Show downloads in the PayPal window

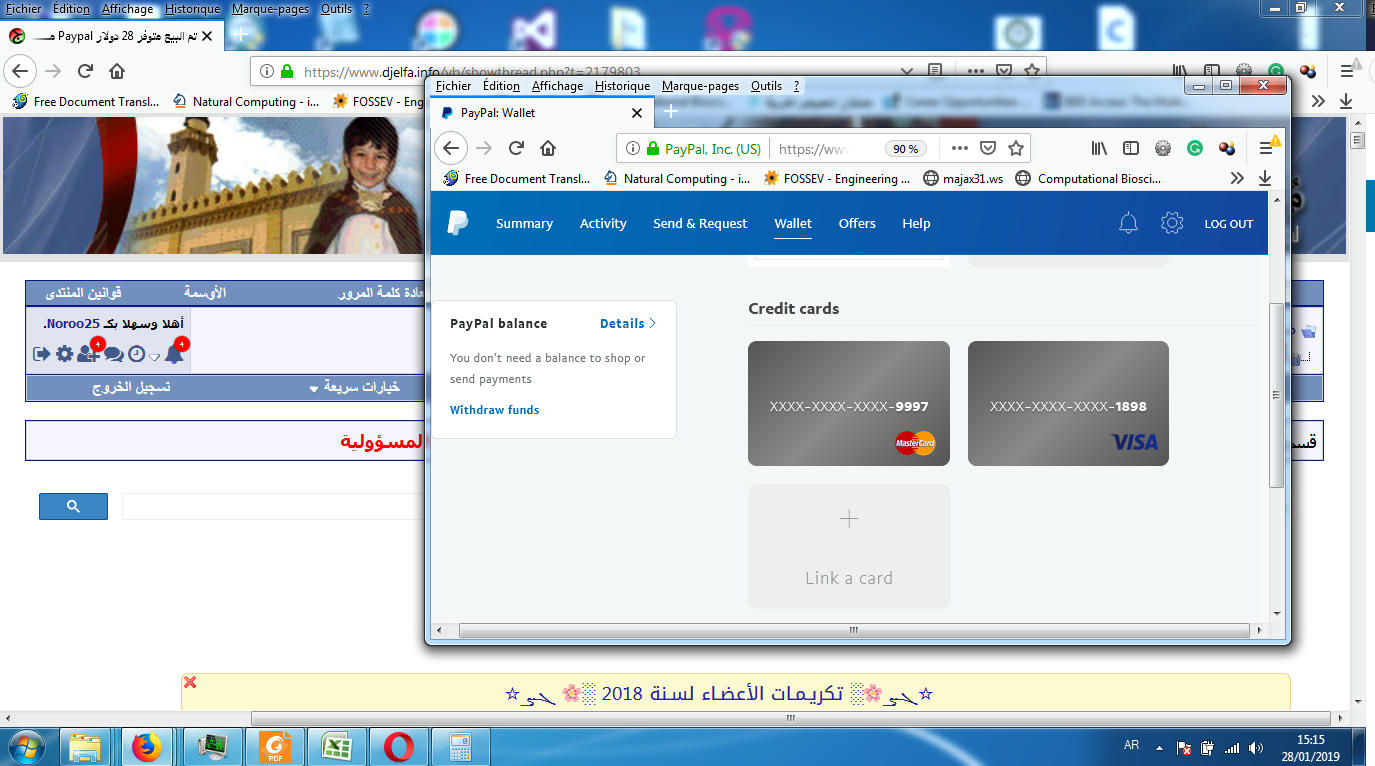(x=1265, y=178)
